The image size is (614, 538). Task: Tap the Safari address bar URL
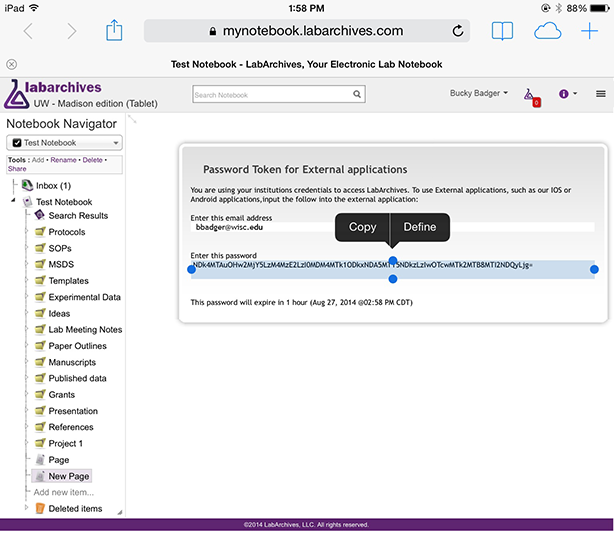coord(312,31)
